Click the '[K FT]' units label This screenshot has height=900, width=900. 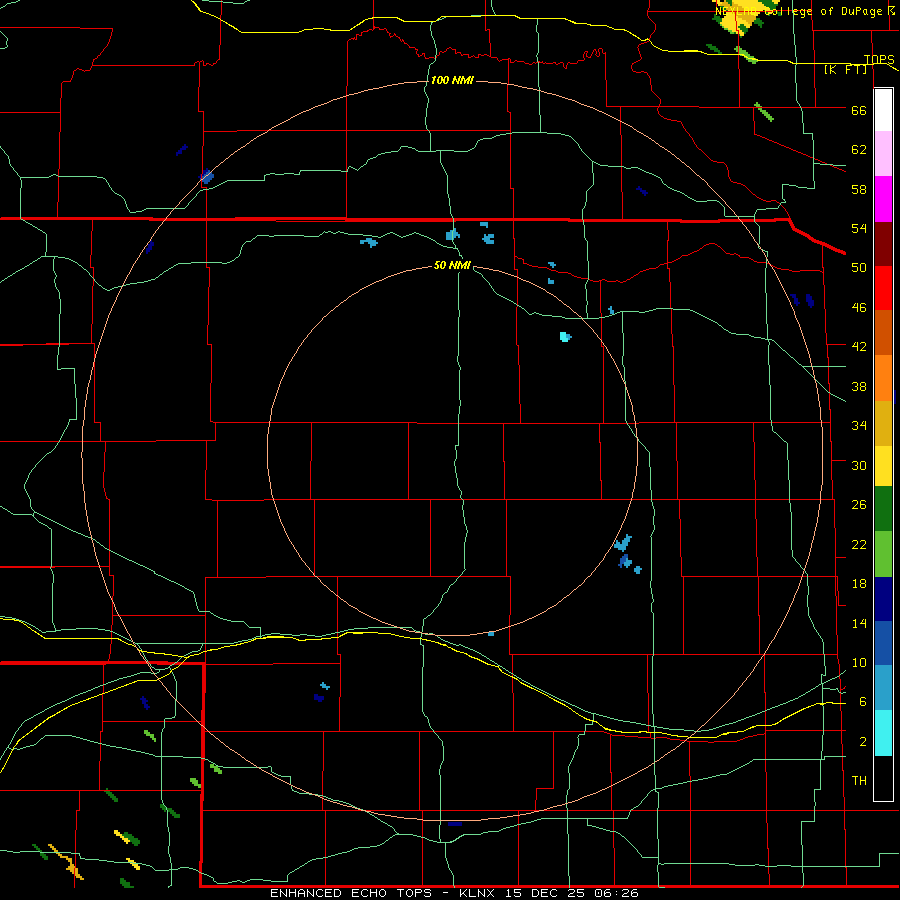(845, 70)
